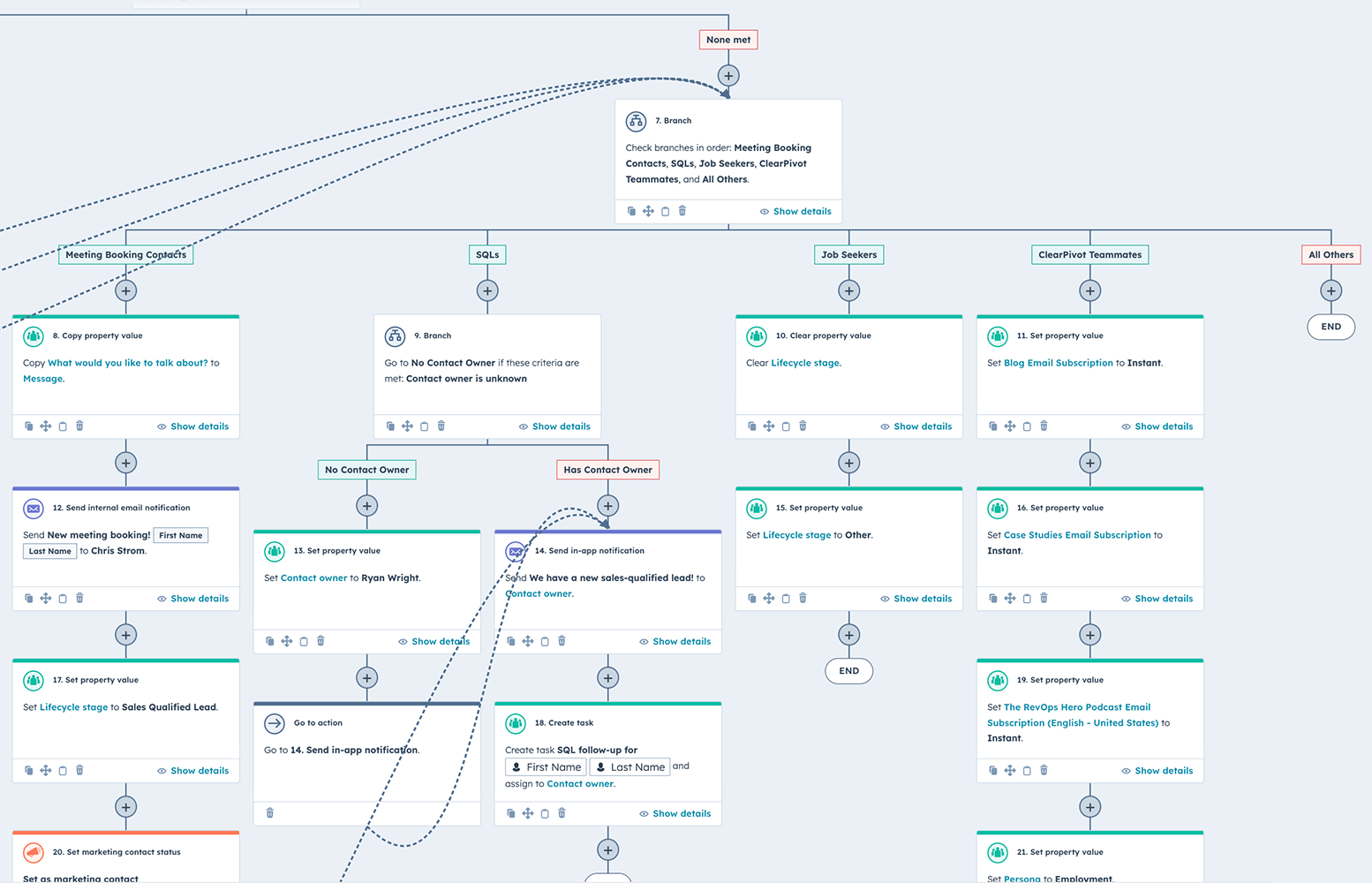This screenshot has height=883, width=1372.
Task: Click the megaphone icon on 20. Set marketing contact status
Action: coord(34,853)
